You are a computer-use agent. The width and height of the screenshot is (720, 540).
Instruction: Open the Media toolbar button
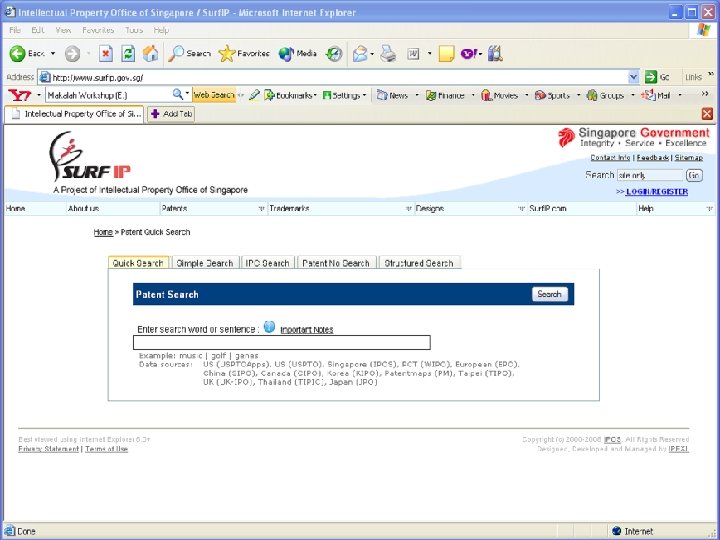point(298,54)
